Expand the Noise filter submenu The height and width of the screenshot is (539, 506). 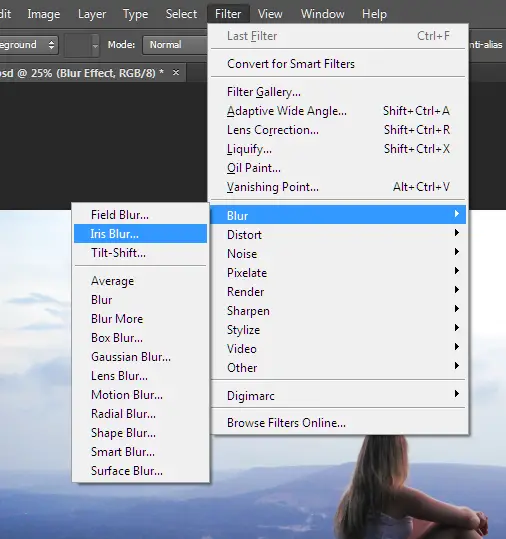pos(338,254)
